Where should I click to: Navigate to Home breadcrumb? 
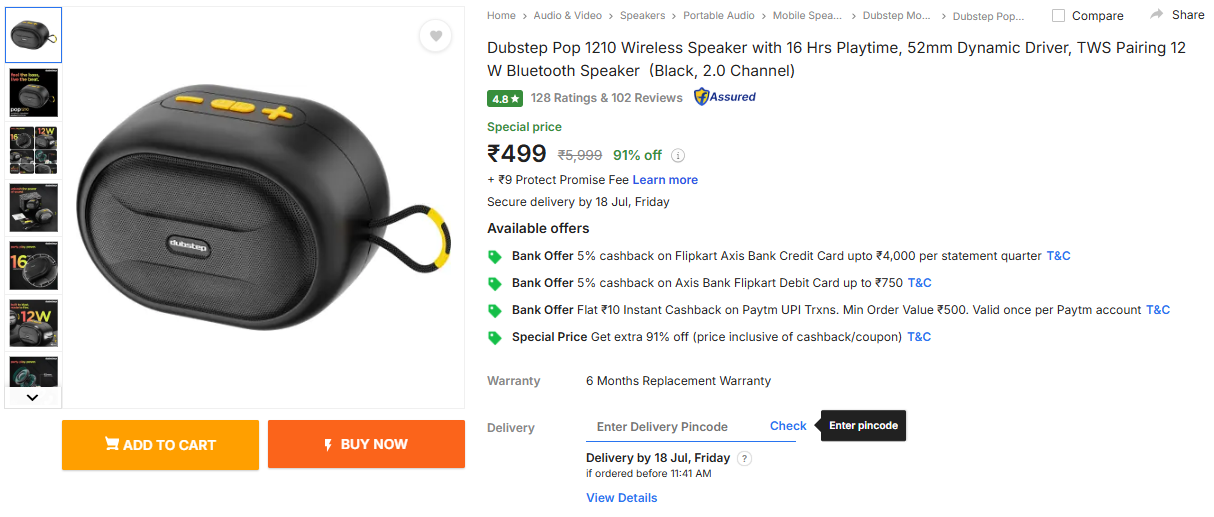(x=501, y=16)
